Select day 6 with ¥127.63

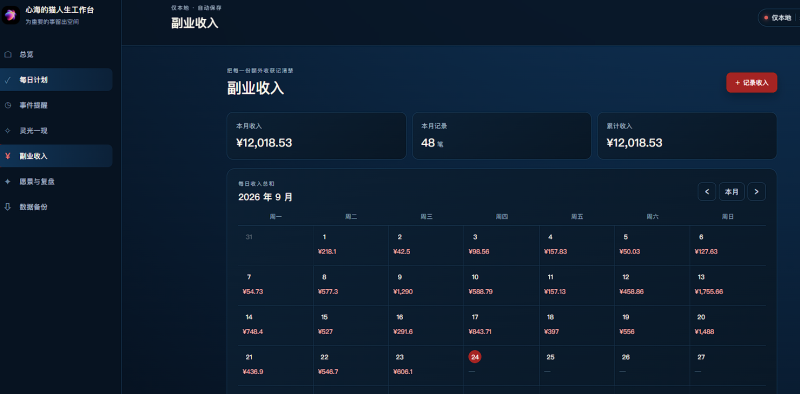[x=728, y=245]
